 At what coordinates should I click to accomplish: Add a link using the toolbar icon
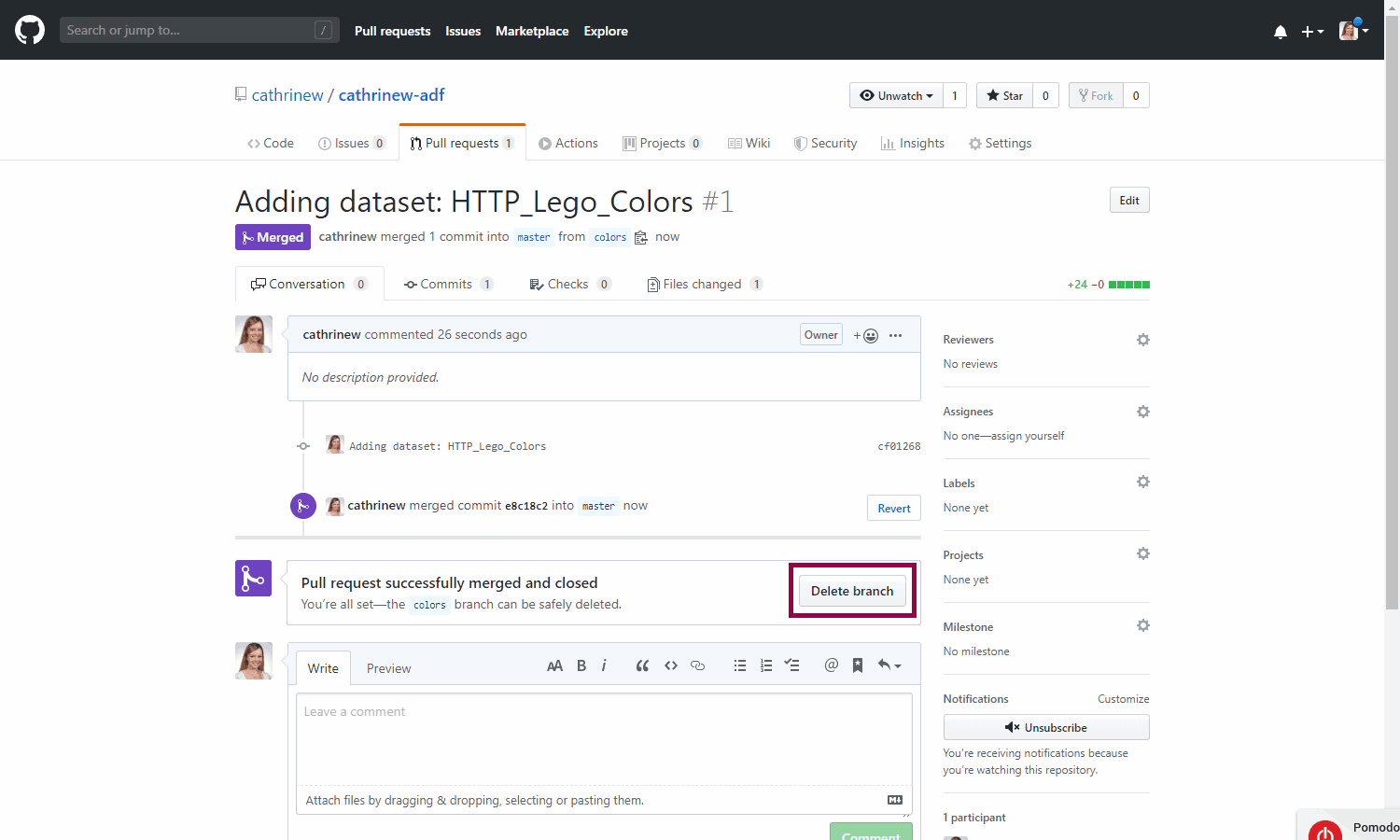697,665
